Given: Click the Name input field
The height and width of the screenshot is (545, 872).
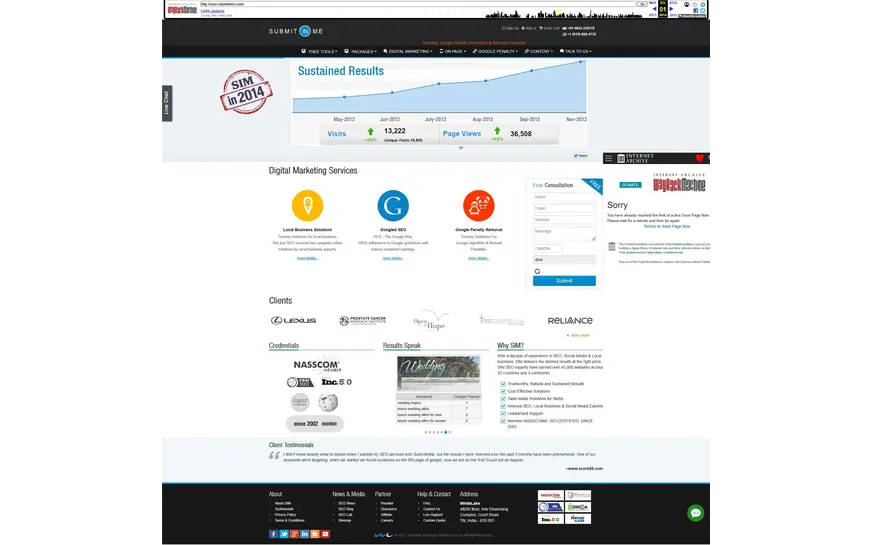Looking at the screenshot, I should (564, 197).
